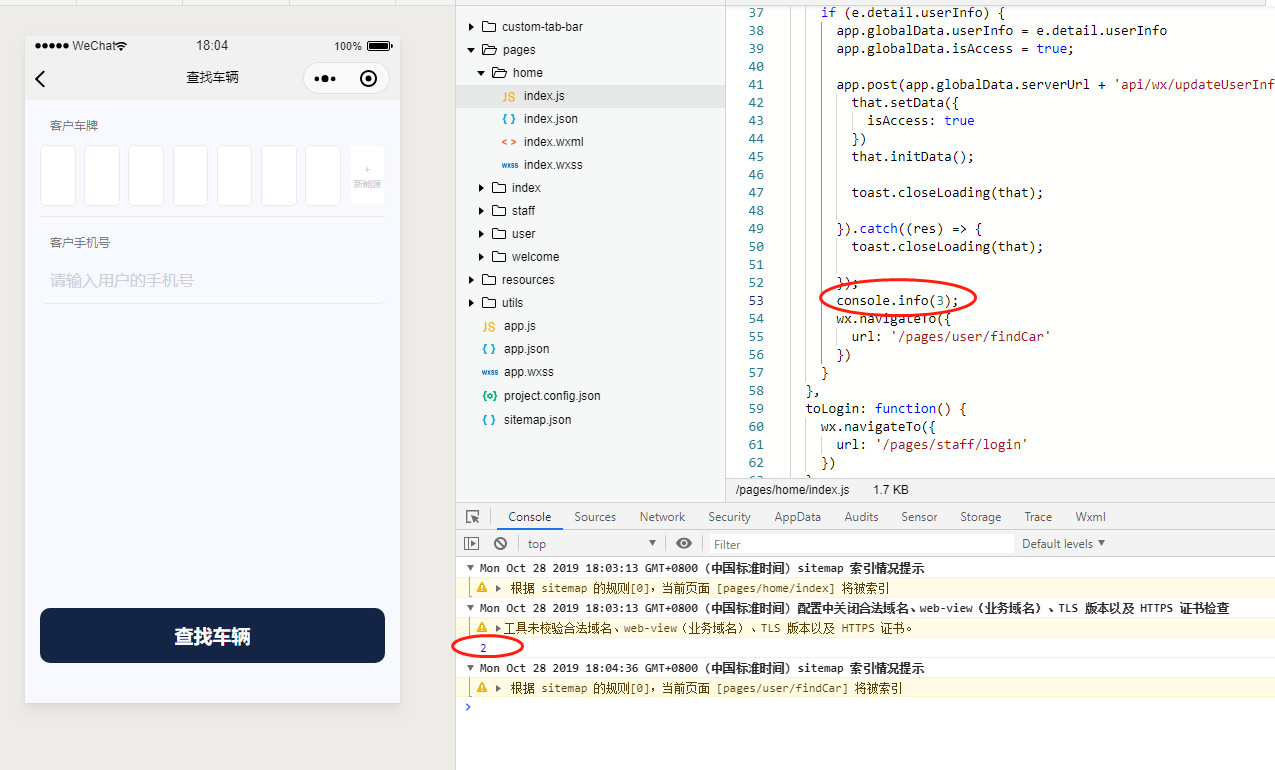This screenshot has width=1275, height=770.
Task: Open index.js file in tree
Action: (544, 96)
